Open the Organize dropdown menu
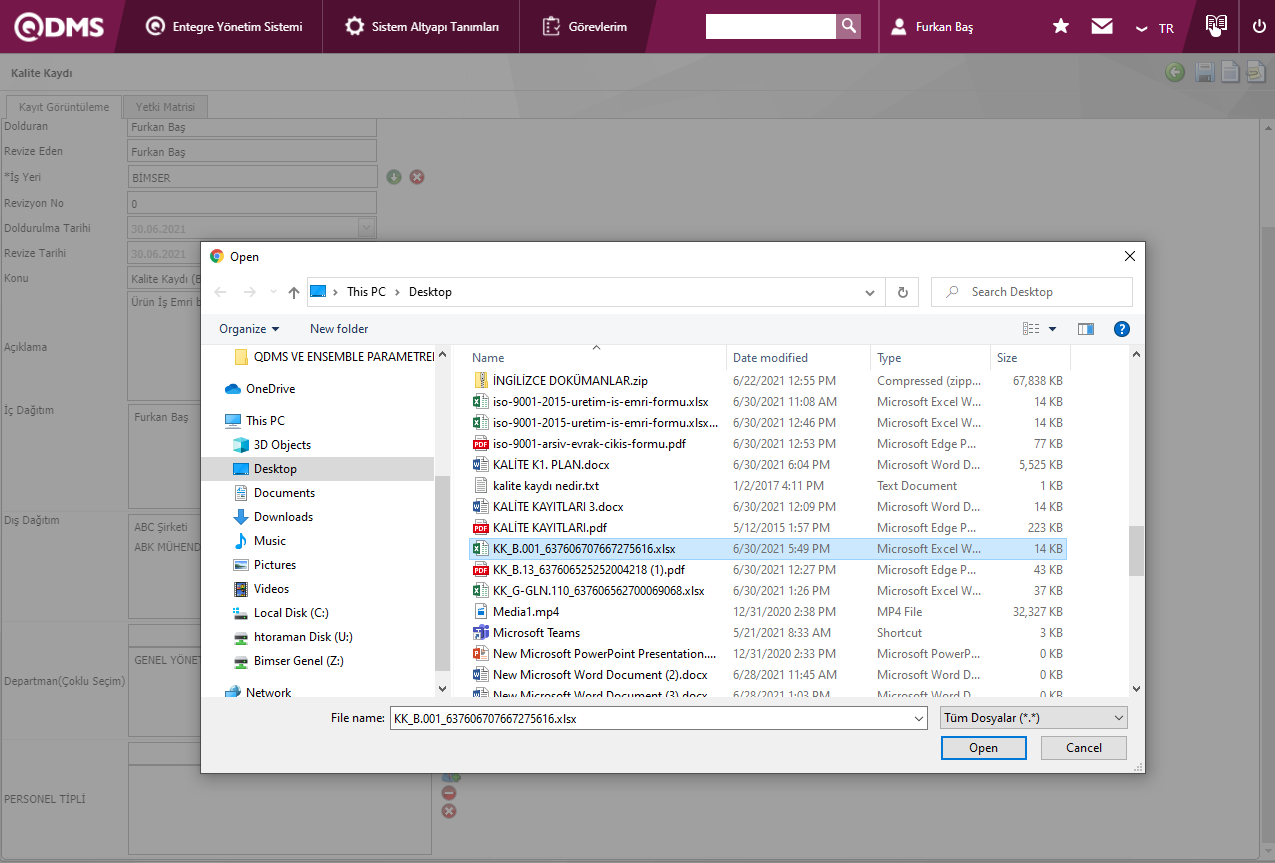The width and height of the screenshot is (1275, 863). click(x=249, y=329)
